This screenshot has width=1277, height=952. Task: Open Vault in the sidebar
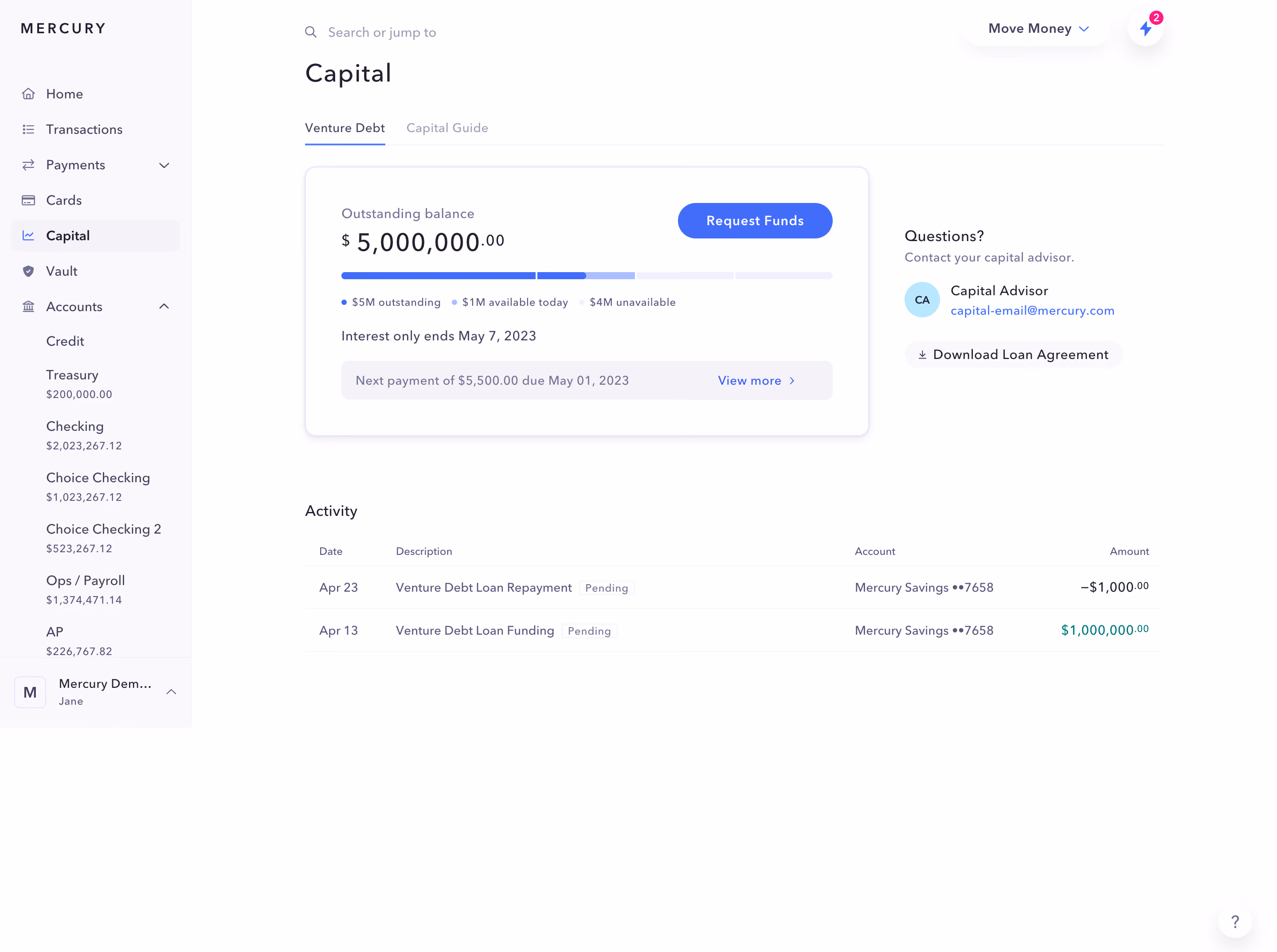coord(95,271)
